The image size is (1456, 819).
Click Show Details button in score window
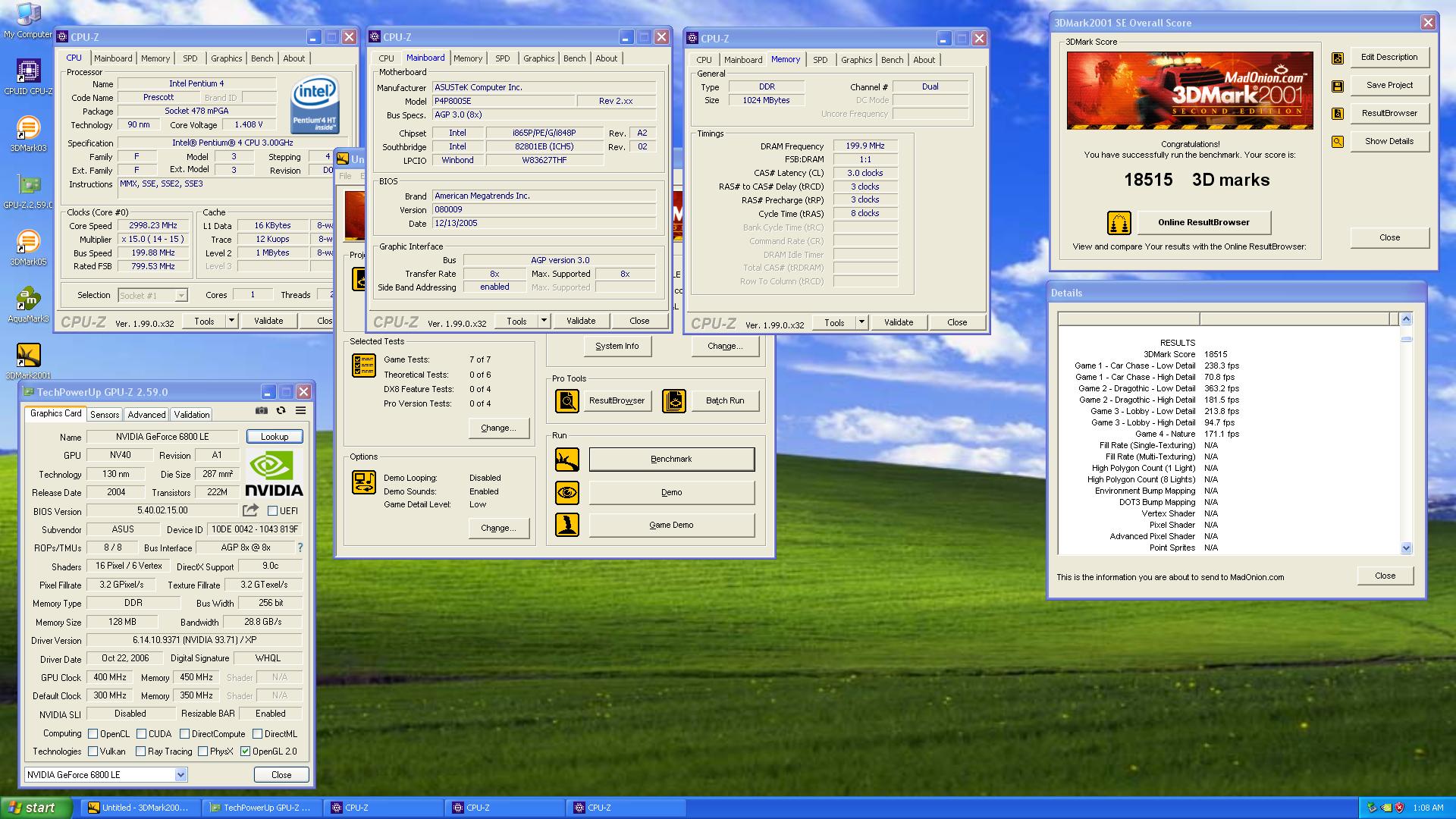click(1389, 141)
